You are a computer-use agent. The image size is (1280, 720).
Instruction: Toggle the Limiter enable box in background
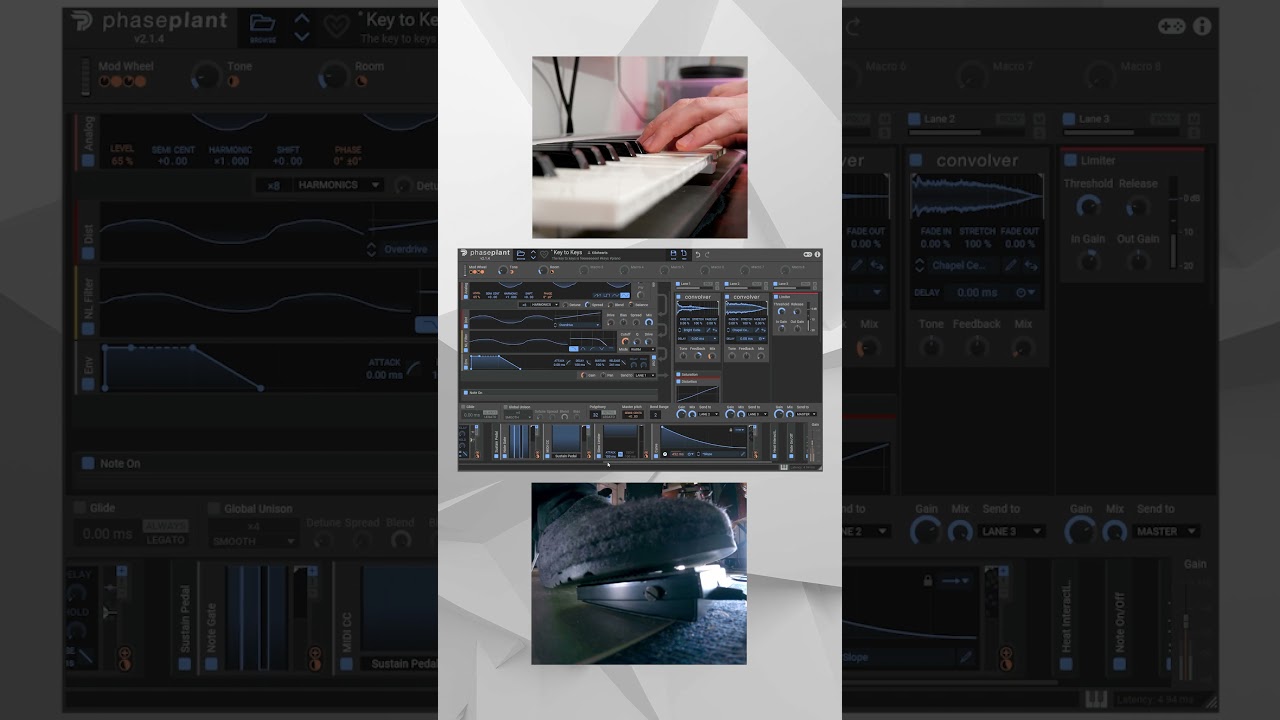click(x=1070, y=160)
